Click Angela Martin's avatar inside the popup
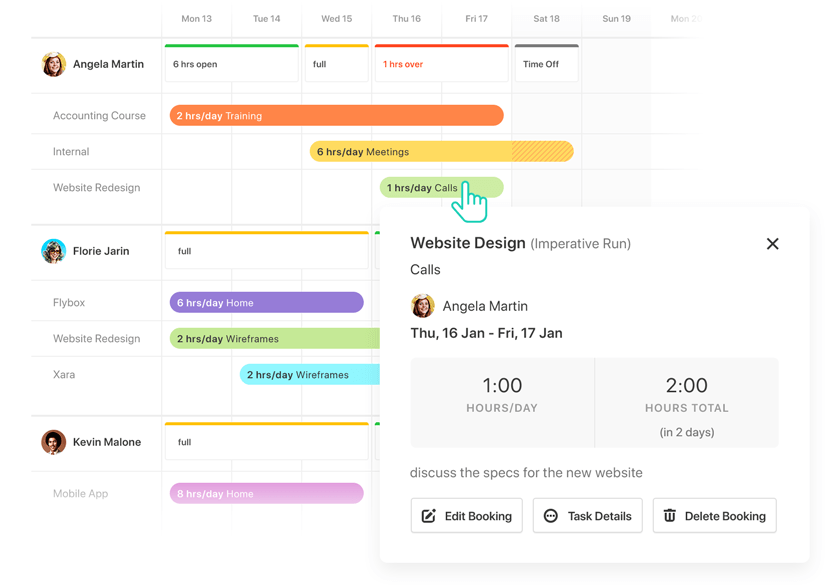The width and height of the screenshot is (840, 585). pyautogui.click(x=422, y=306)
